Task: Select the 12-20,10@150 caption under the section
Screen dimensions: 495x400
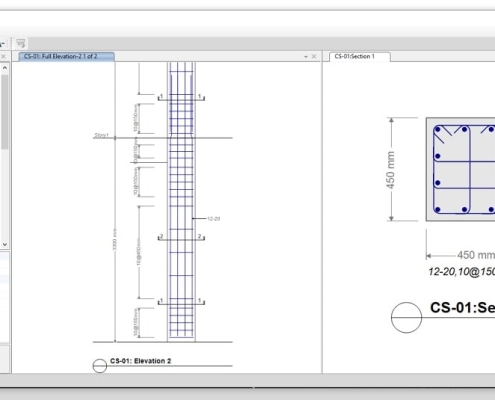Action: coord(462,272)
